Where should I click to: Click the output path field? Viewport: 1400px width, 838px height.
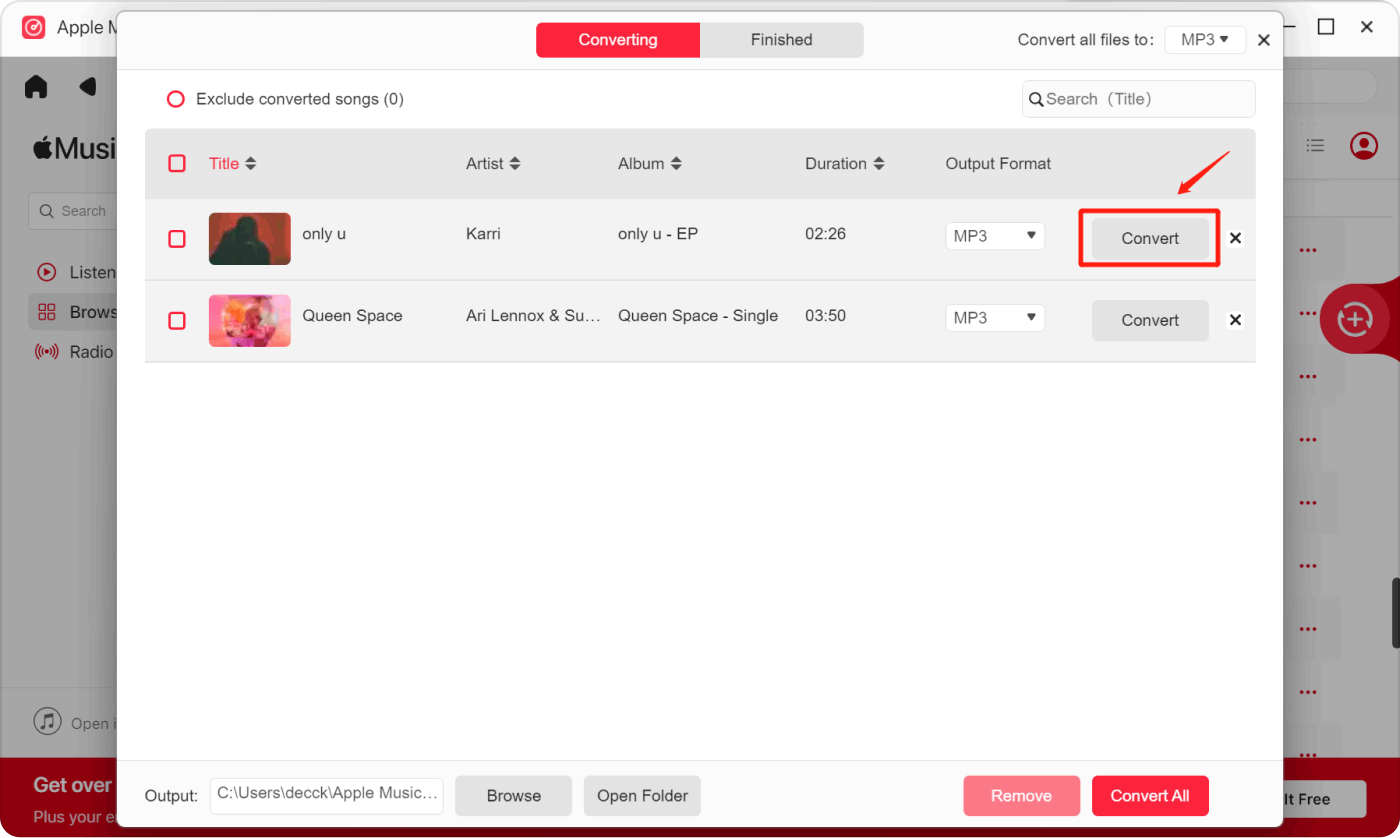pyautogui.click(x=327, y=795)
